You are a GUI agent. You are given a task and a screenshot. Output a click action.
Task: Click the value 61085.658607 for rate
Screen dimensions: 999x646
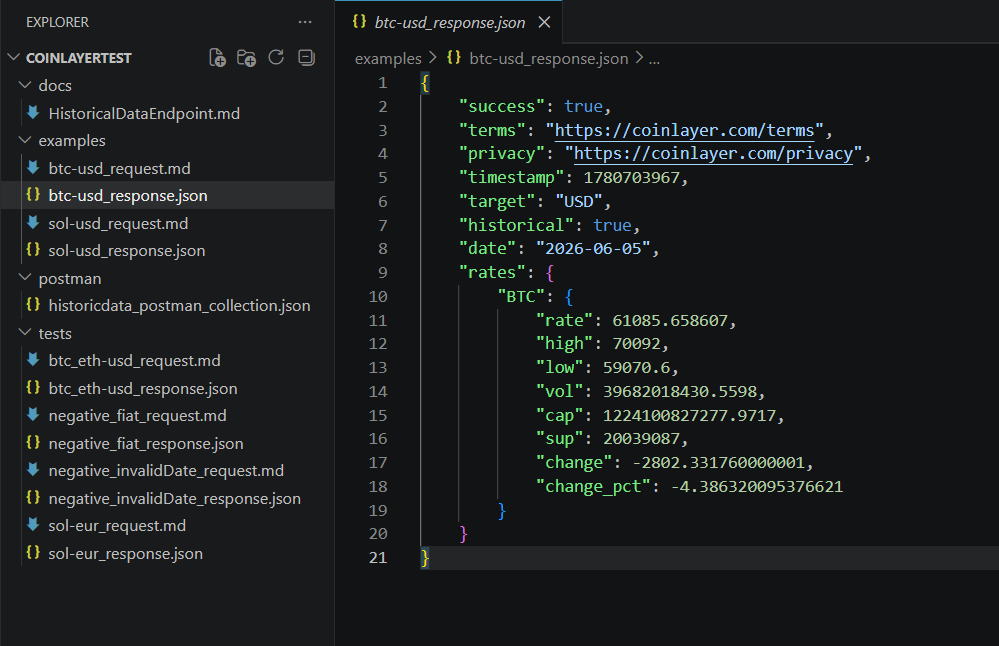click(670, 320)
